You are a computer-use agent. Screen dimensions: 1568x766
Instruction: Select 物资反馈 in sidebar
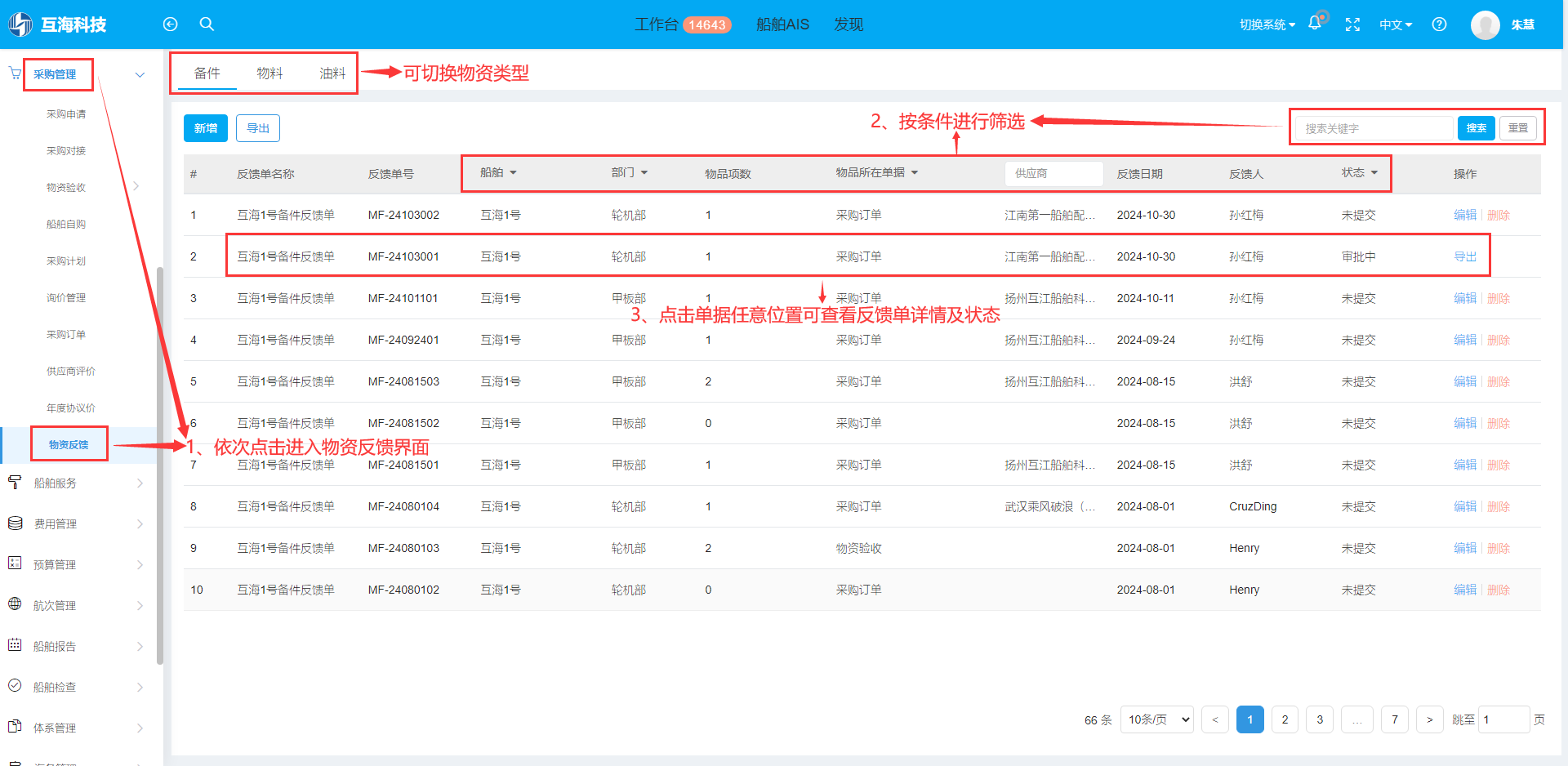69,445
